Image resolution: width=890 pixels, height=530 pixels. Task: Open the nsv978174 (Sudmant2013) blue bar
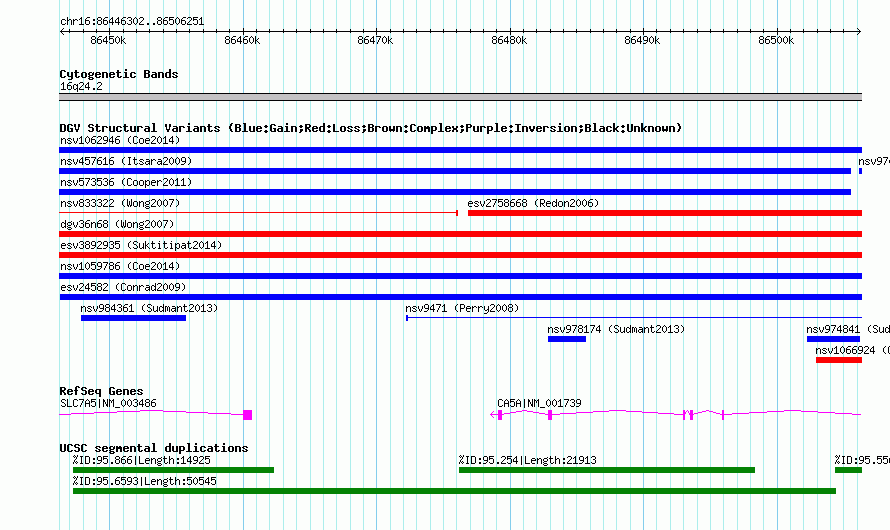pyautogui.click(x=566, y=339)
